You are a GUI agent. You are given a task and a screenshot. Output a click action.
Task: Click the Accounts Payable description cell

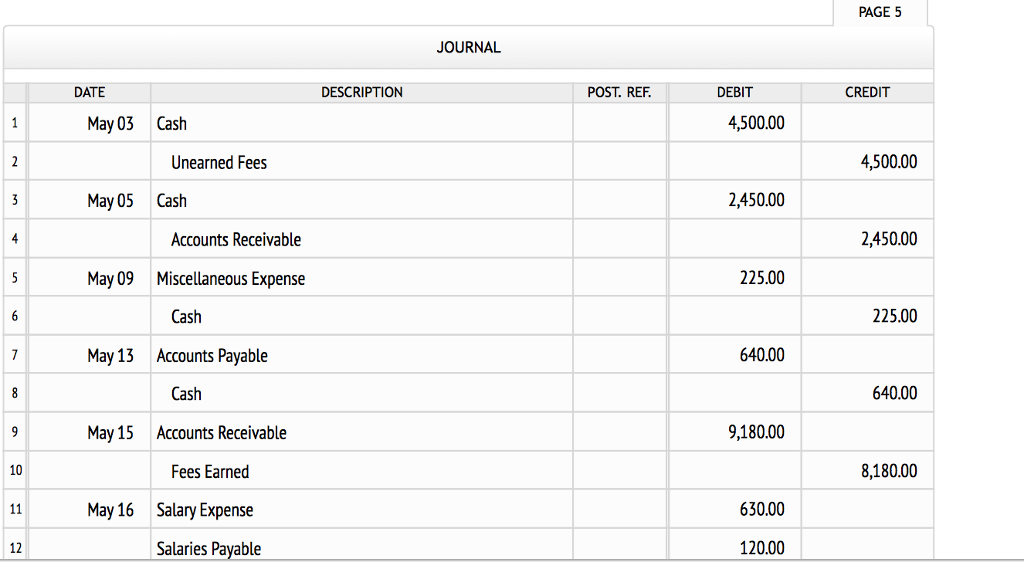[362, 354]
